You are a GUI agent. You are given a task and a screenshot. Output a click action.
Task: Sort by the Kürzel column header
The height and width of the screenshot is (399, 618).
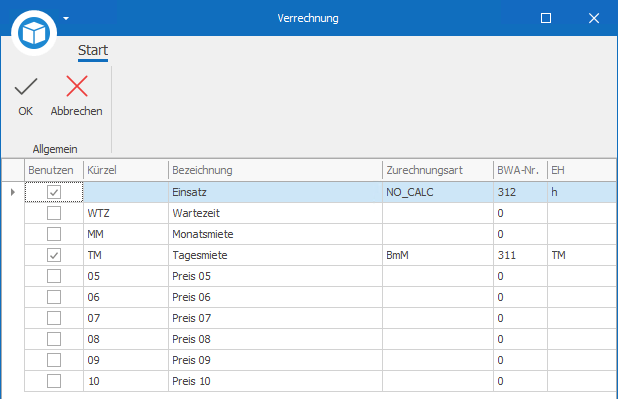click(126, 170)
